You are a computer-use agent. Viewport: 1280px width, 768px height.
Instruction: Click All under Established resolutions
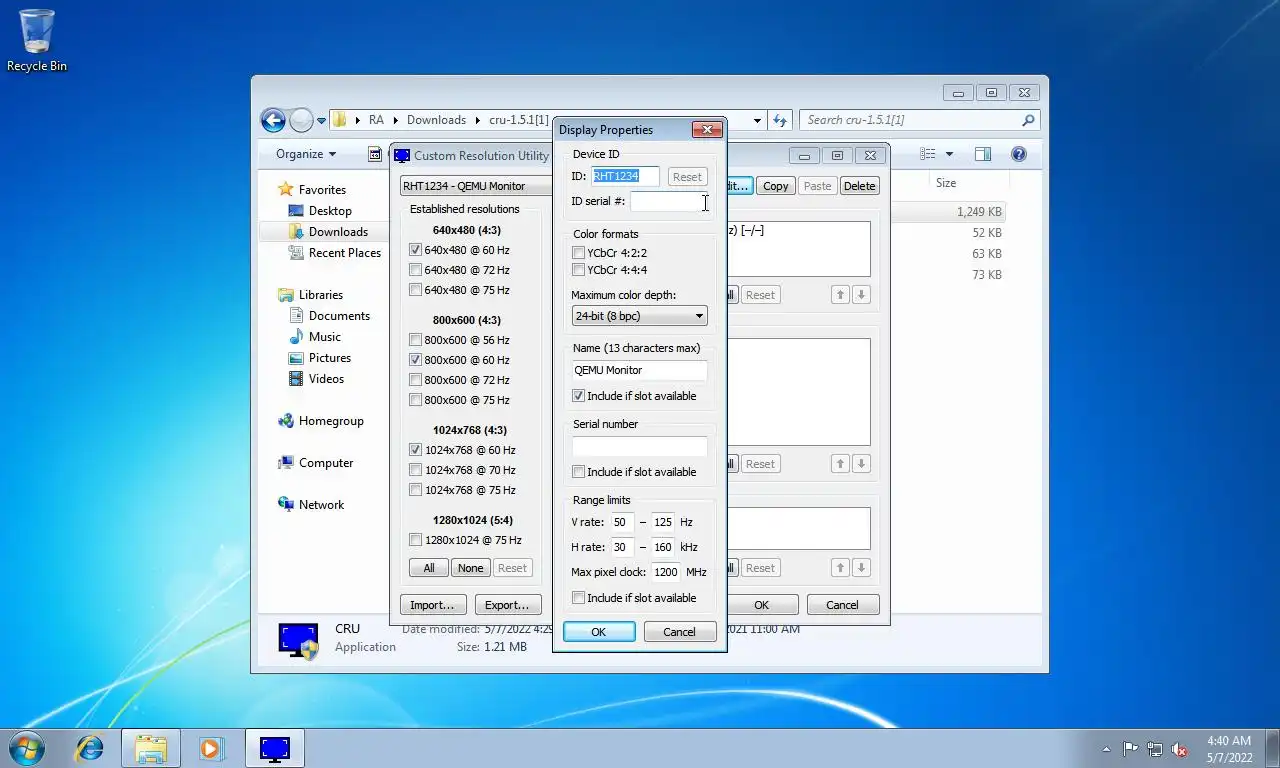click(x=429, y=568)
